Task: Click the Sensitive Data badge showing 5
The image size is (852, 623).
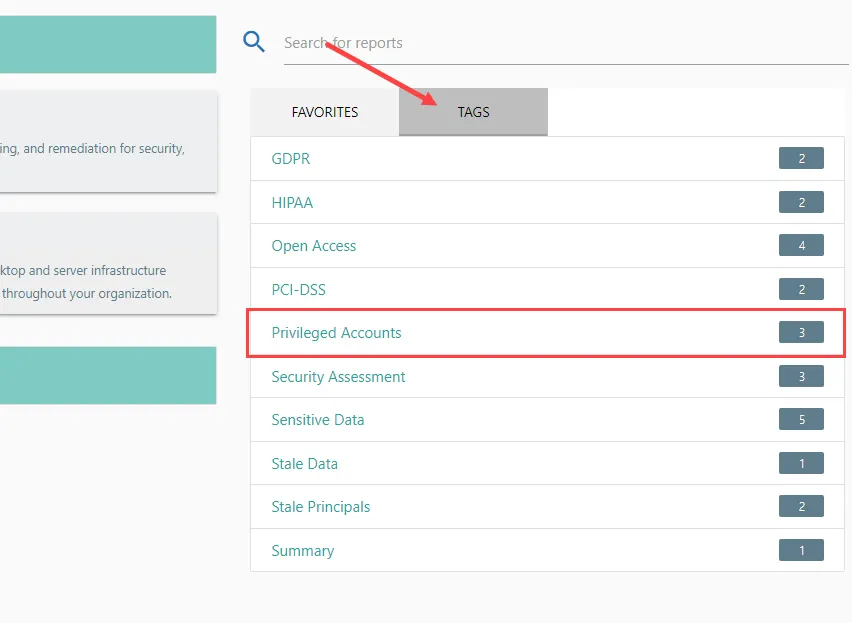Action: tap(801, 419)
